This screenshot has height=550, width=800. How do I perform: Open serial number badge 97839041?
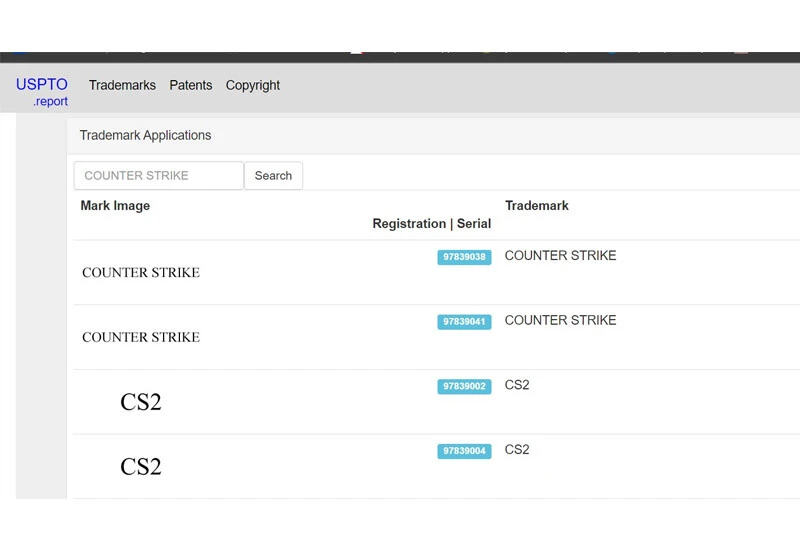(x=464, y=322)
